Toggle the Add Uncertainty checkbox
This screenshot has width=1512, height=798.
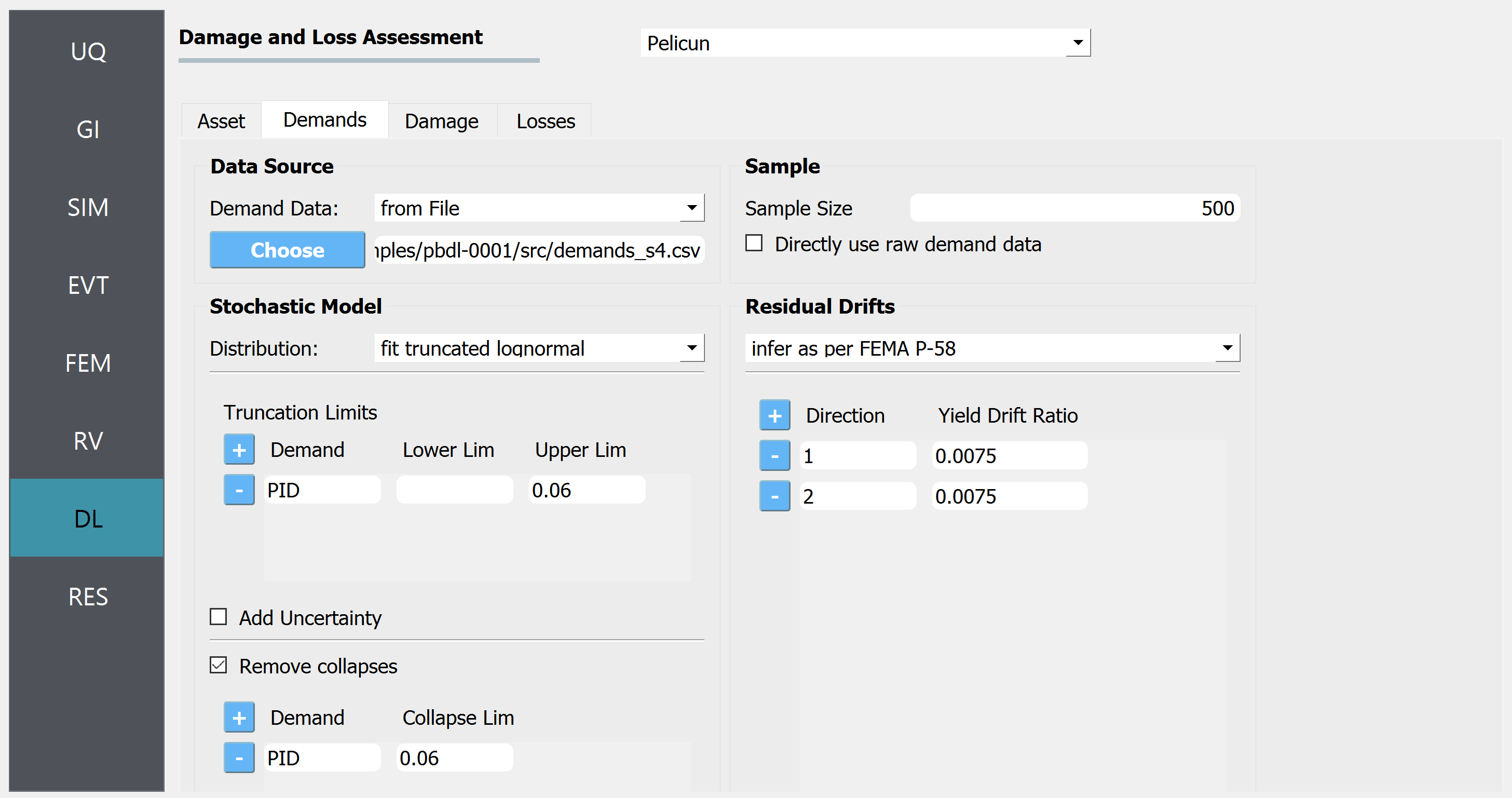218,617
